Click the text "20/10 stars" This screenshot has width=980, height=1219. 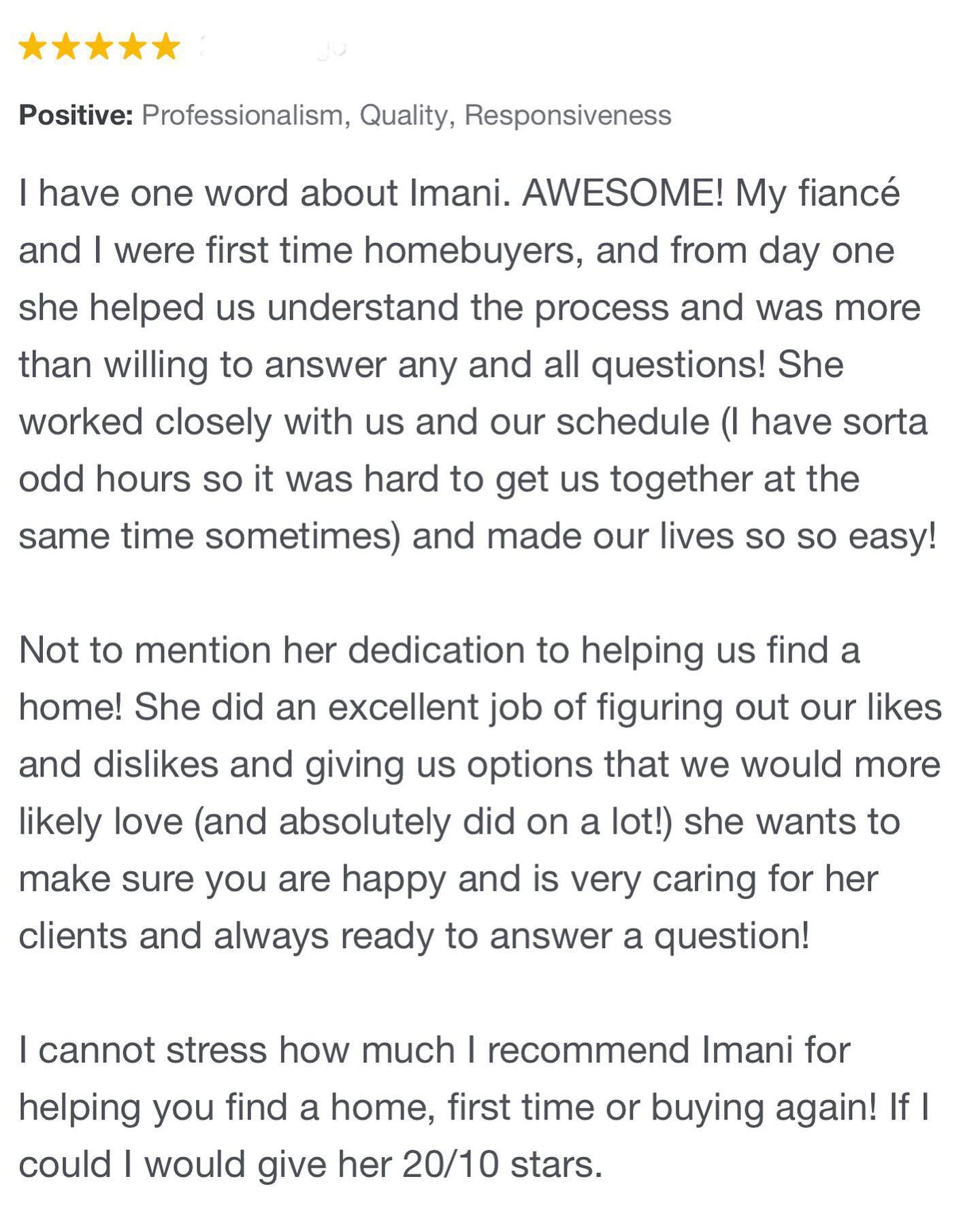point(502,1165)
